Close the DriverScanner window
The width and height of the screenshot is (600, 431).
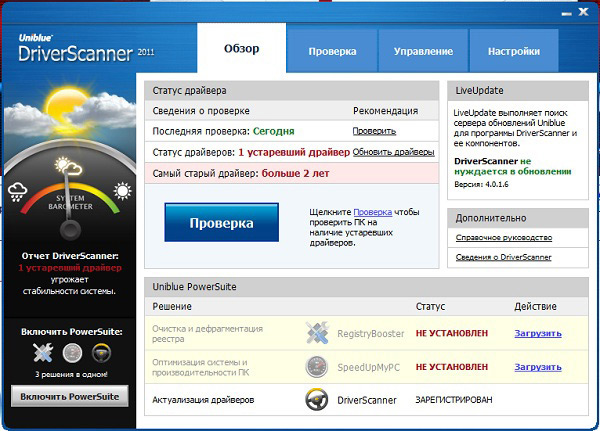point(583,12)
